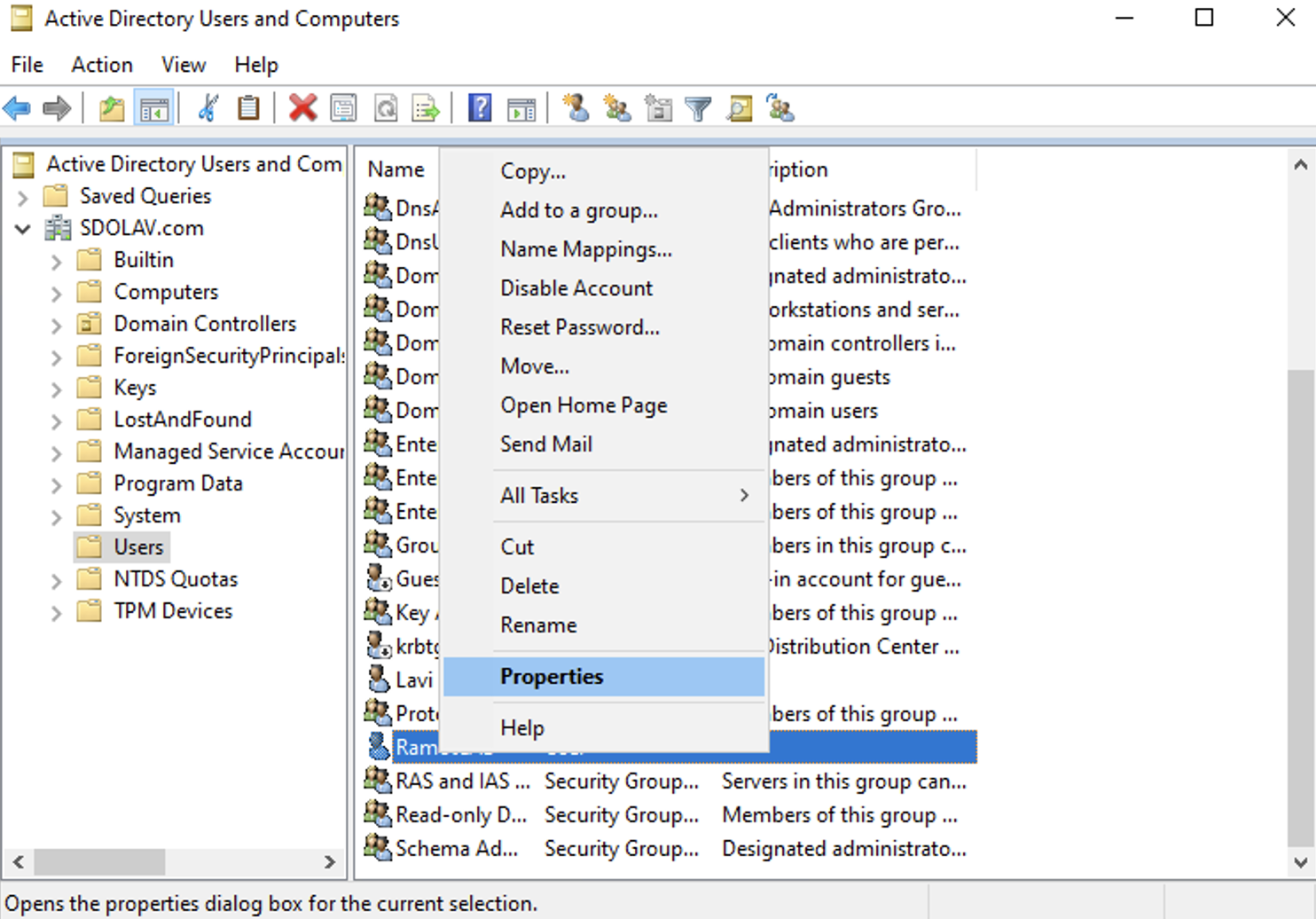This screenshot has height=919, width=1316.
Task: Expand the System container
Action: (x=57, y=517)
